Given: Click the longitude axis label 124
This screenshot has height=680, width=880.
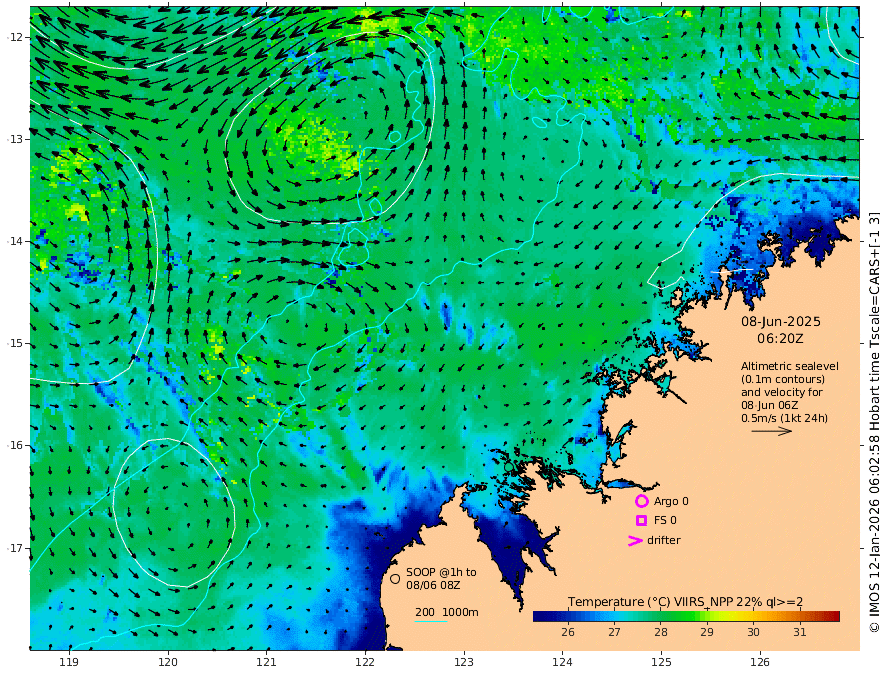Looking at the screenshot, I should (562, 662).
